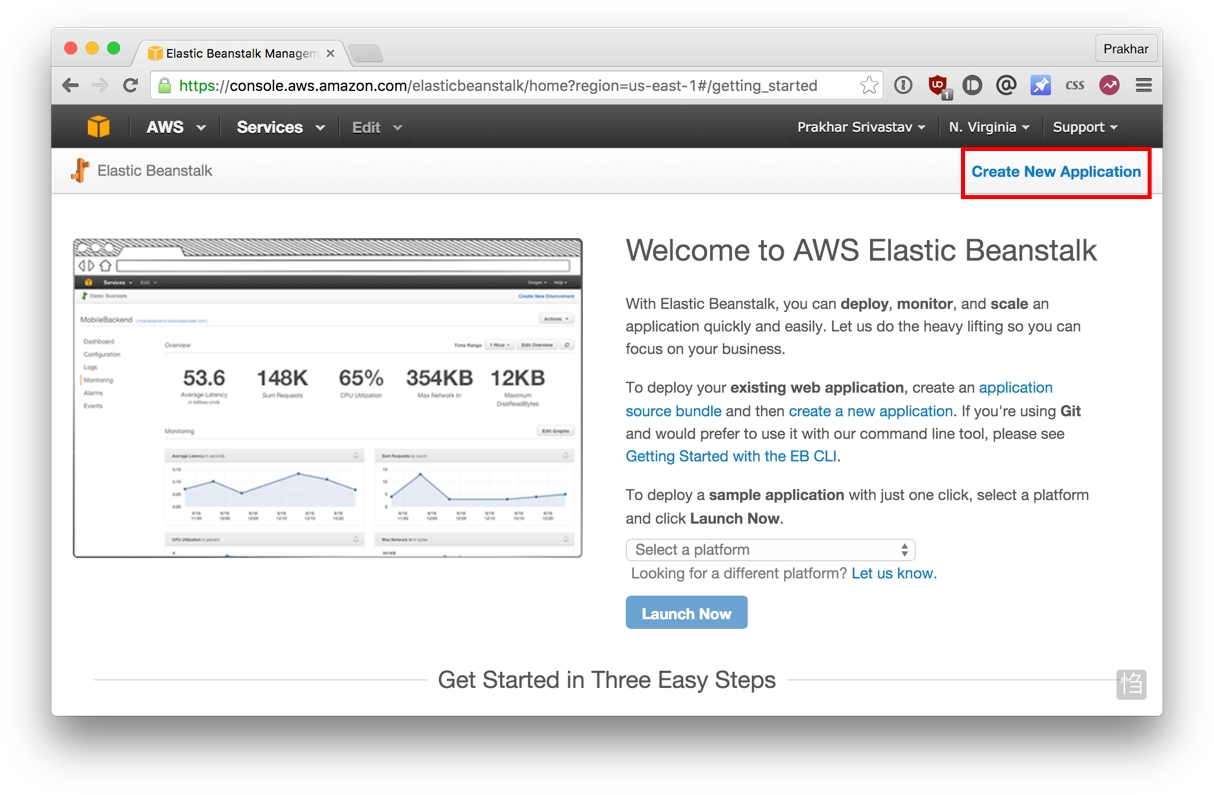Click the dashboard preview screenshot thumbnail
The image size is (1214, 795).
[328, 398]
